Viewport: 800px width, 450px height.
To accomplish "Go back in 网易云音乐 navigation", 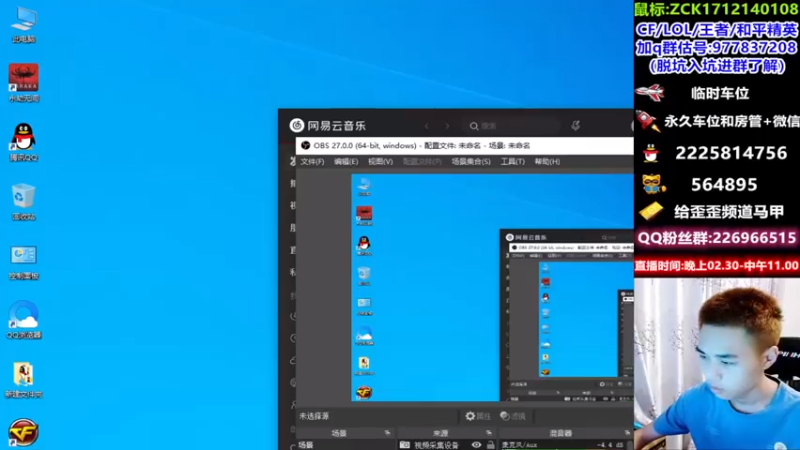I will coord(427,126).
